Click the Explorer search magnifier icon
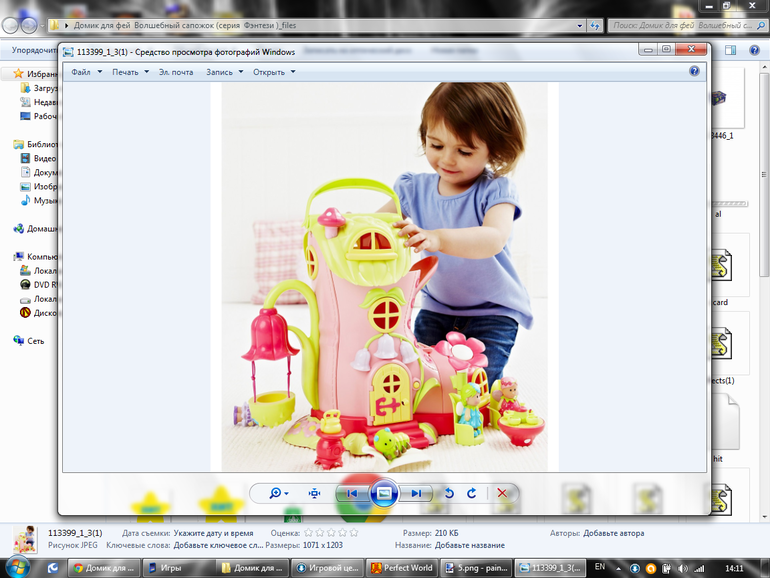 click(761, 26)
